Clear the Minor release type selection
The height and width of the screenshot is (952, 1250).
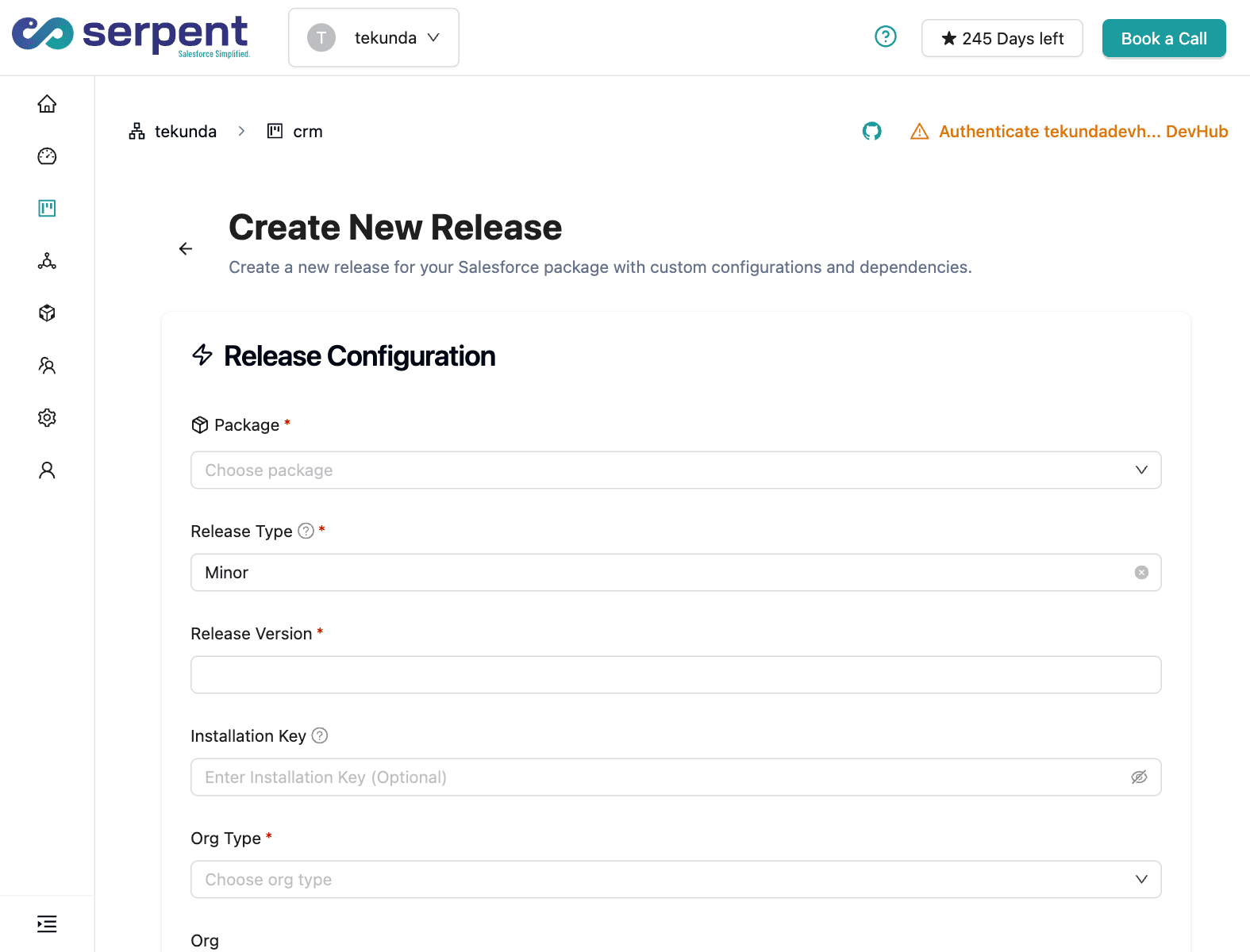point(1141,573)
